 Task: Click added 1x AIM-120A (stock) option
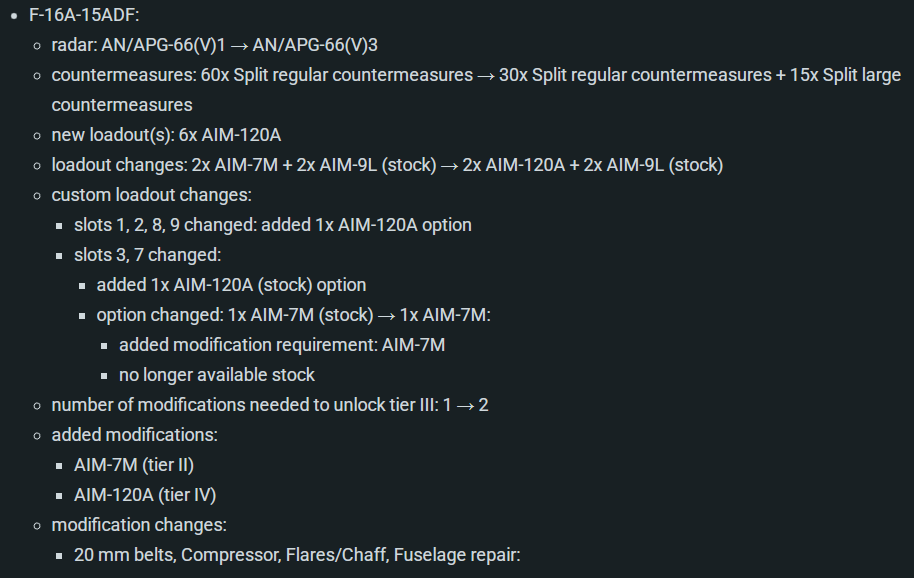231,286
